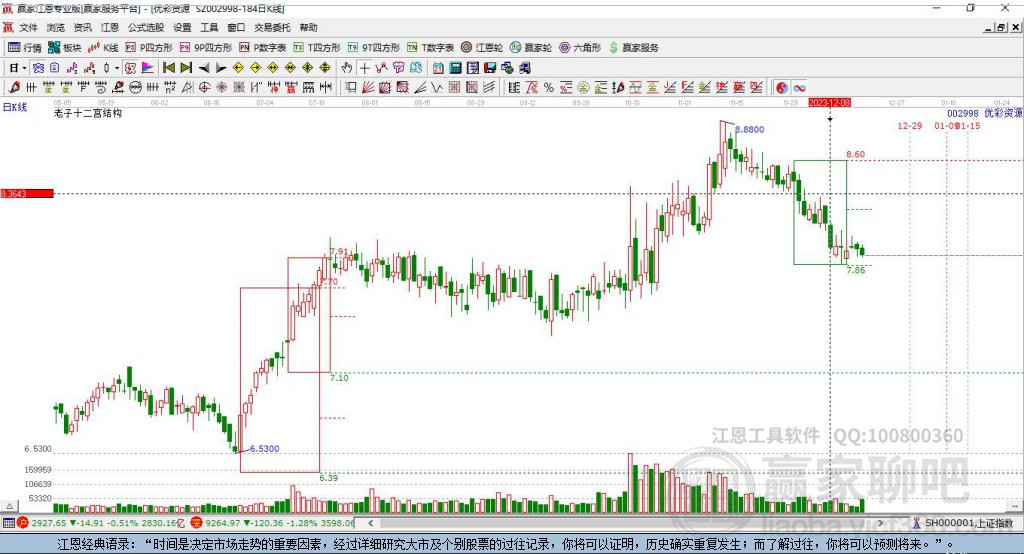Open the 公式选股 menu
This screenshot has height=554, width=1024.
pyautogui.click(x=146, y=27)
